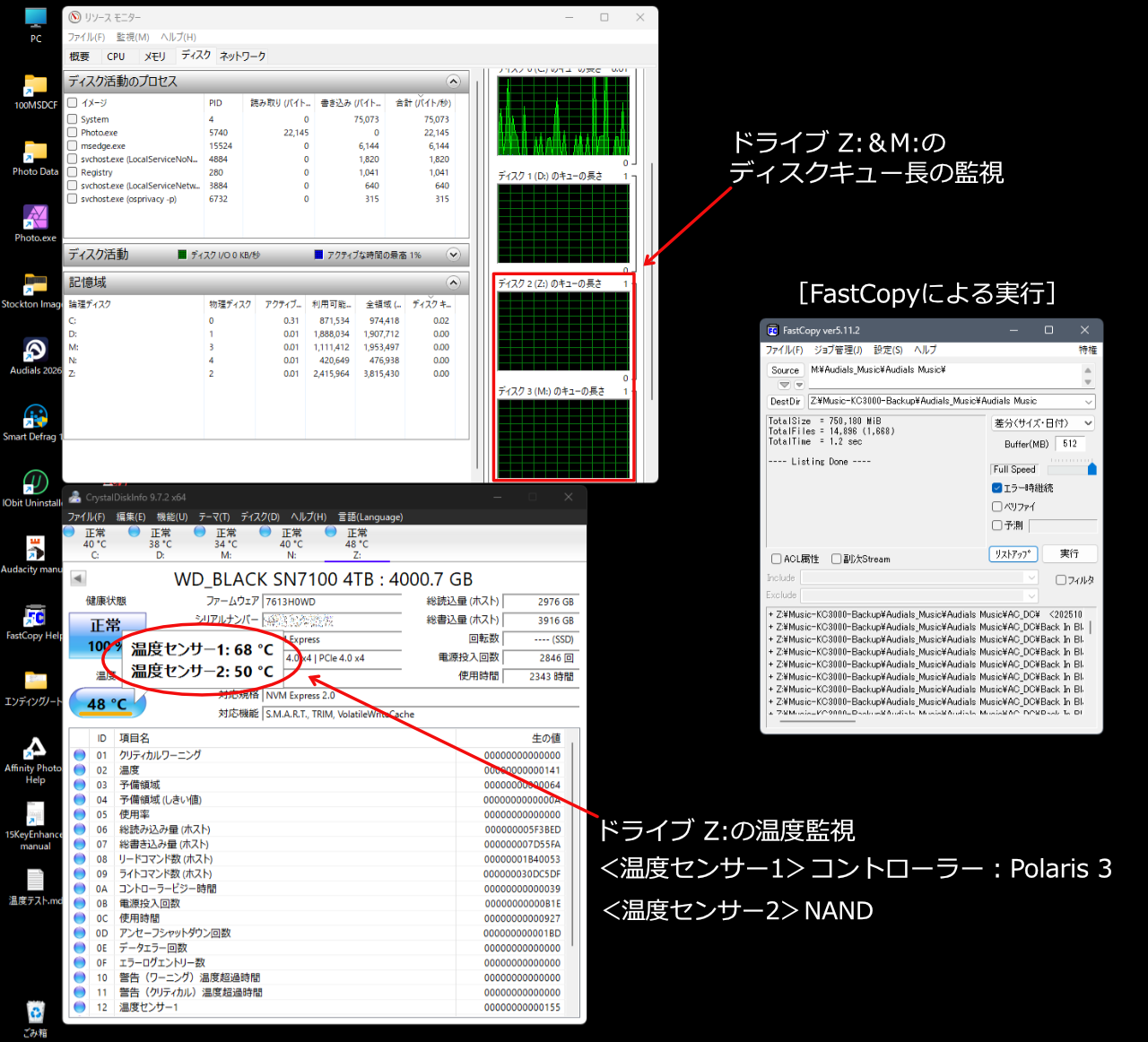Screen dimensions: 1148x1042
Task: Collapse the 記憶域 section
Action: pos(453,282)
